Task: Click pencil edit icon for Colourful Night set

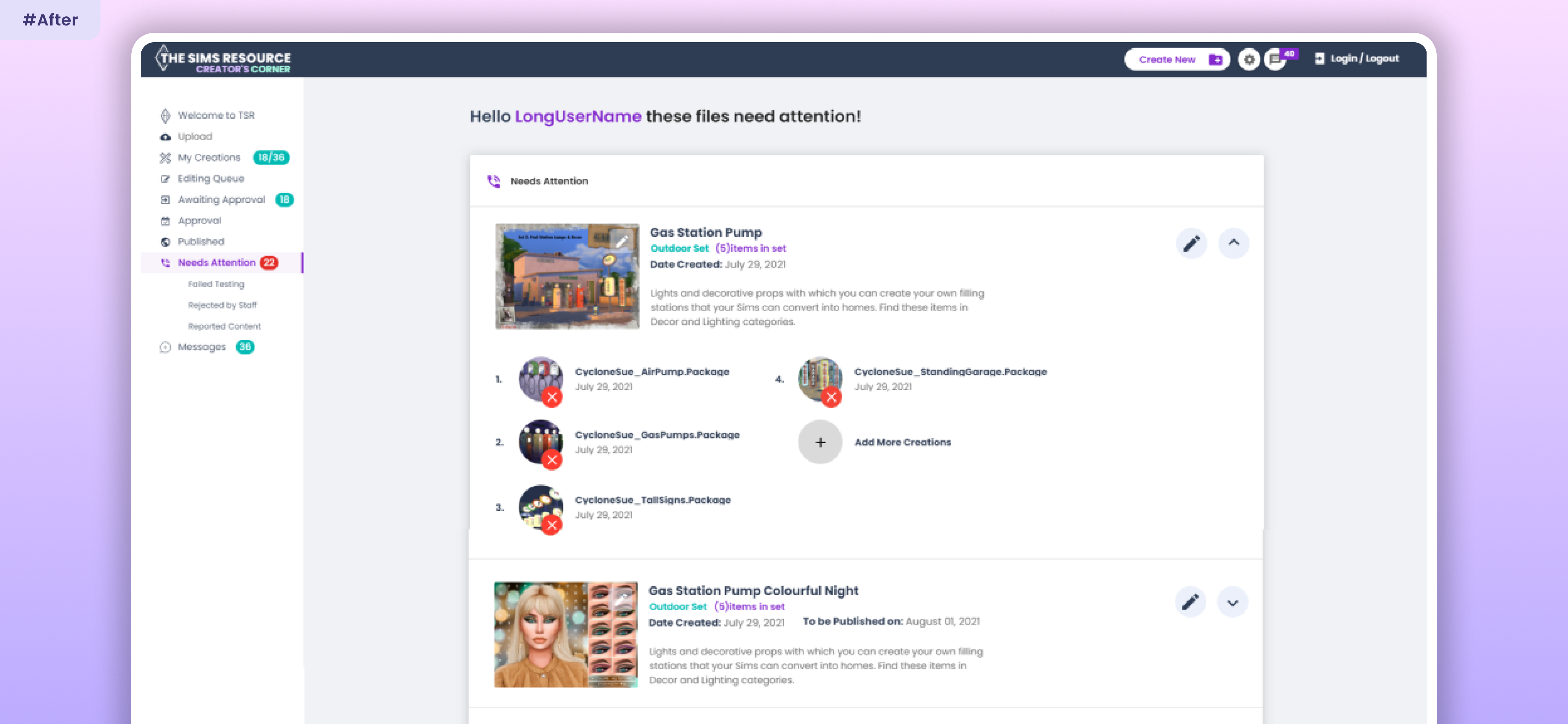Action: [x=1190, y=602]
